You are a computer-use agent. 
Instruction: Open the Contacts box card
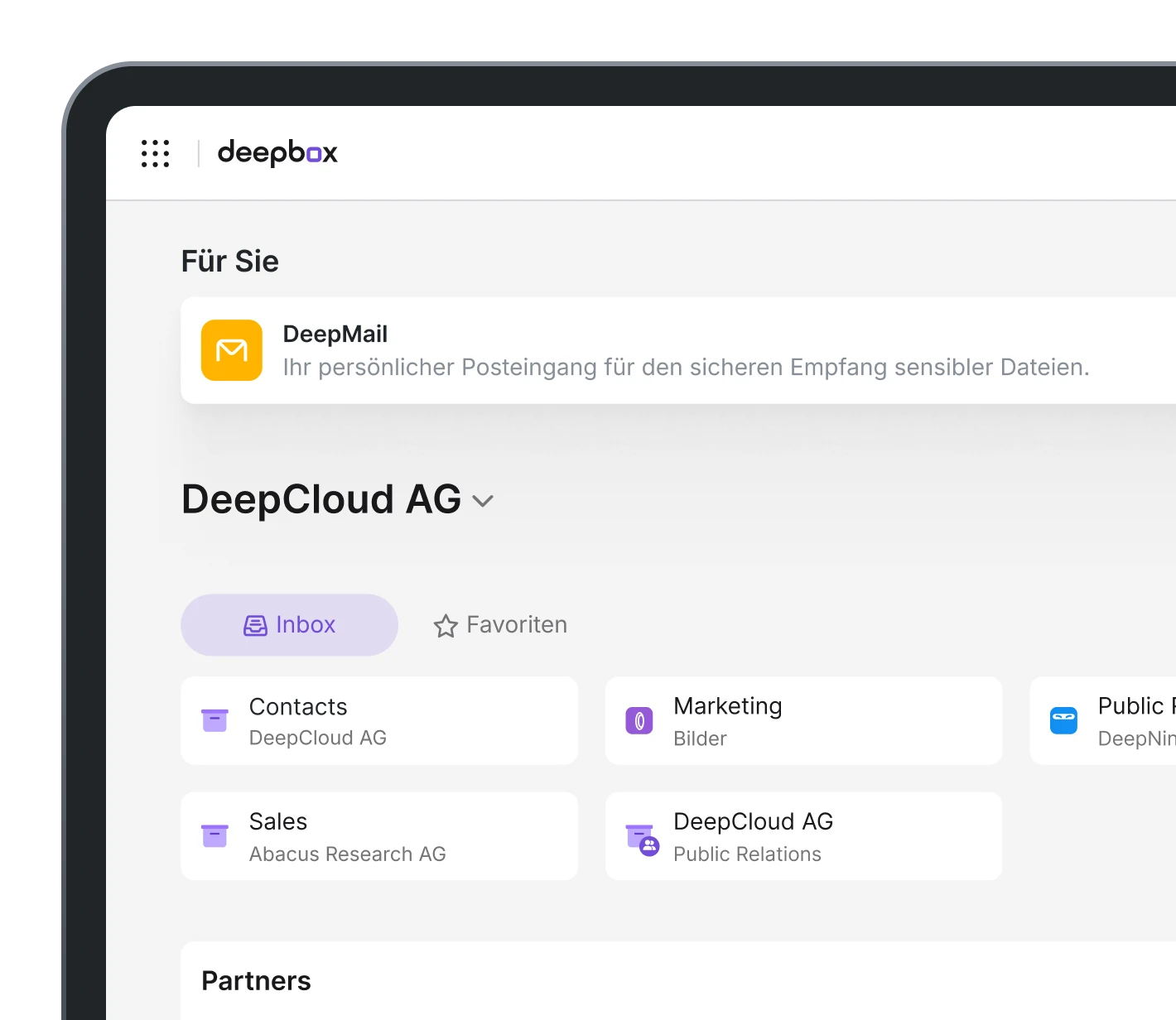click(x=379, y=721)
